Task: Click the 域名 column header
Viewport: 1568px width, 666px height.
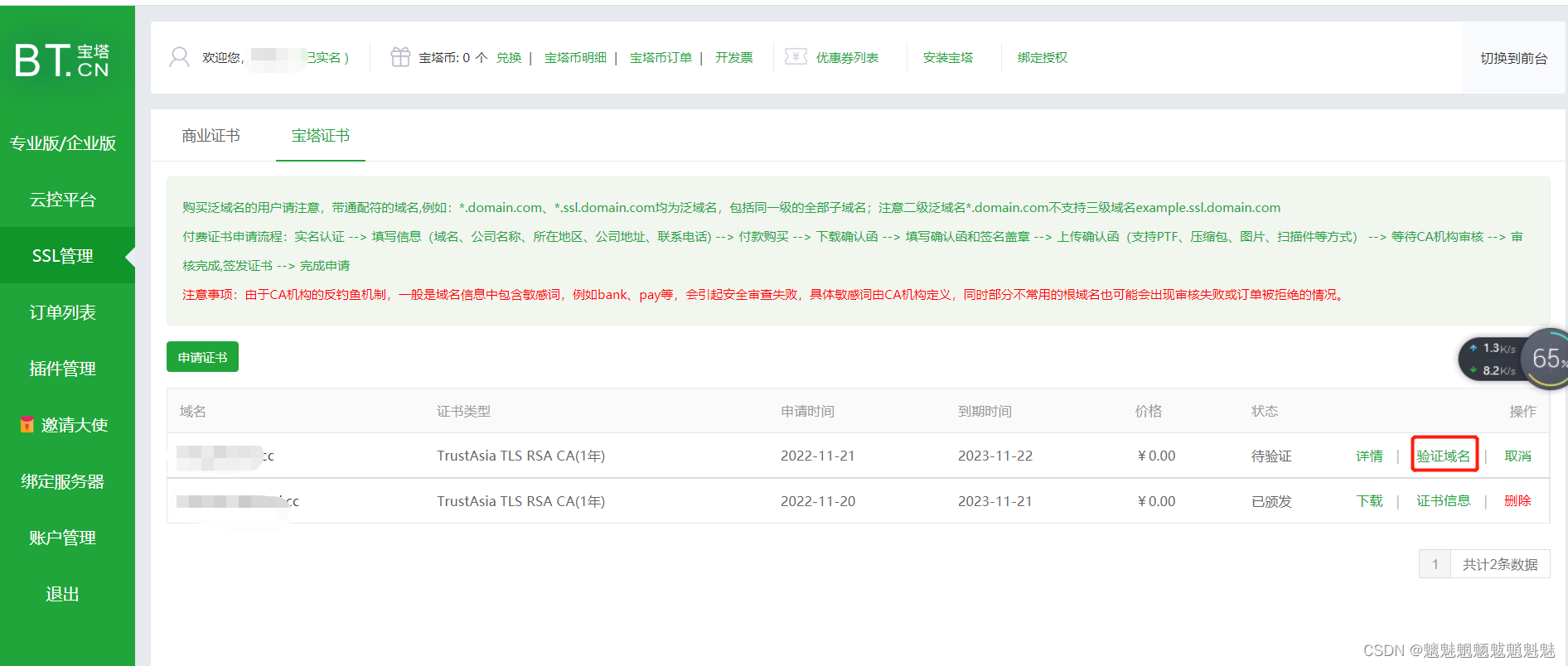Action: point(192,412)
